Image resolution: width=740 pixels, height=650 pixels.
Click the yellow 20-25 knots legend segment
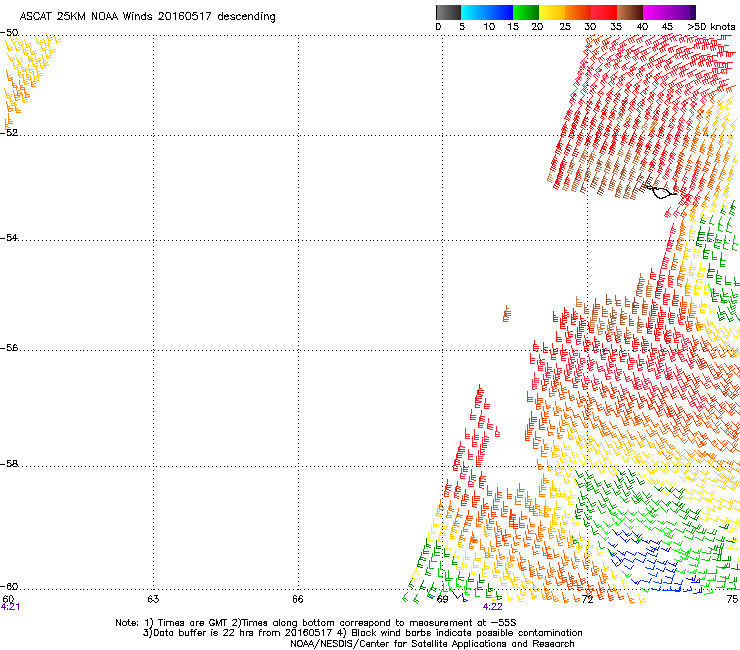(x=552, y=12)
